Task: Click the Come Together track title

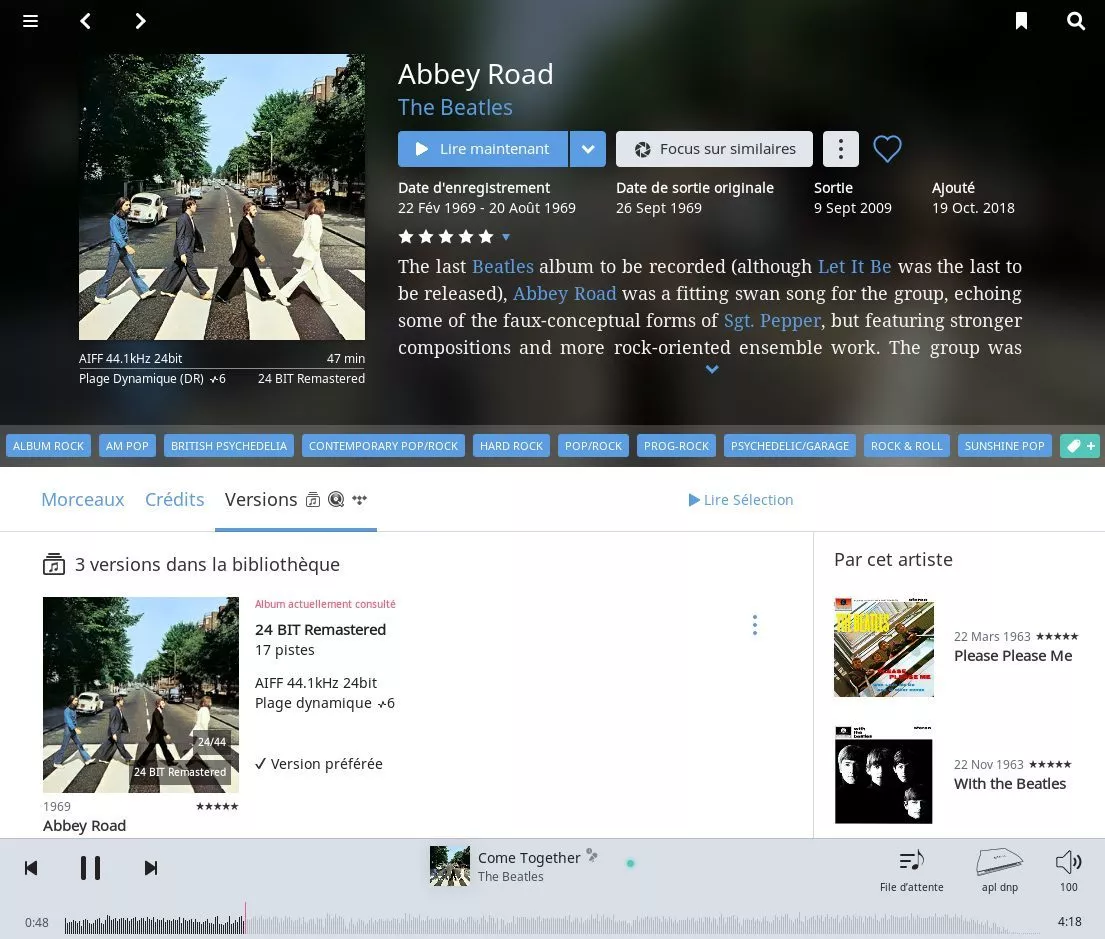Action: [x=529, y=858]
